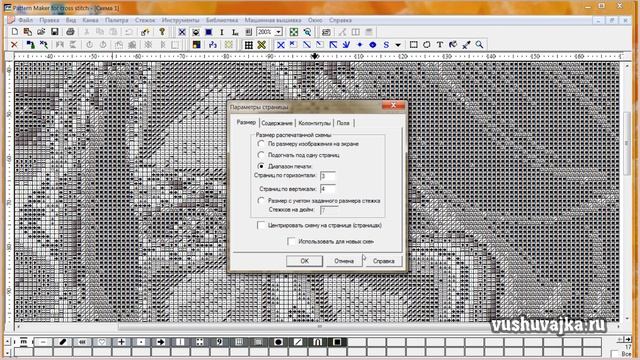Select the blue diagonal half stitch tool
The image size is (640, 360).
pos(307,44)
